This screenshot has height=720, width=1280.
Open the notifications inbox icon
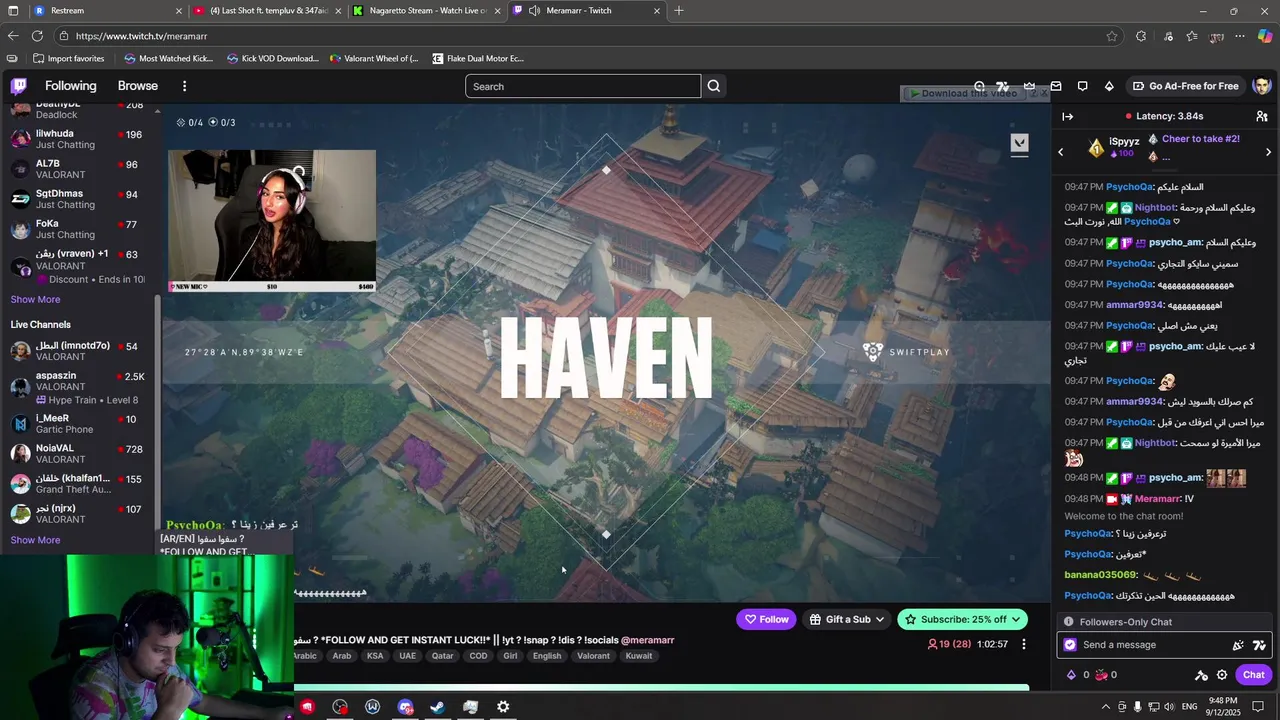1056,86
